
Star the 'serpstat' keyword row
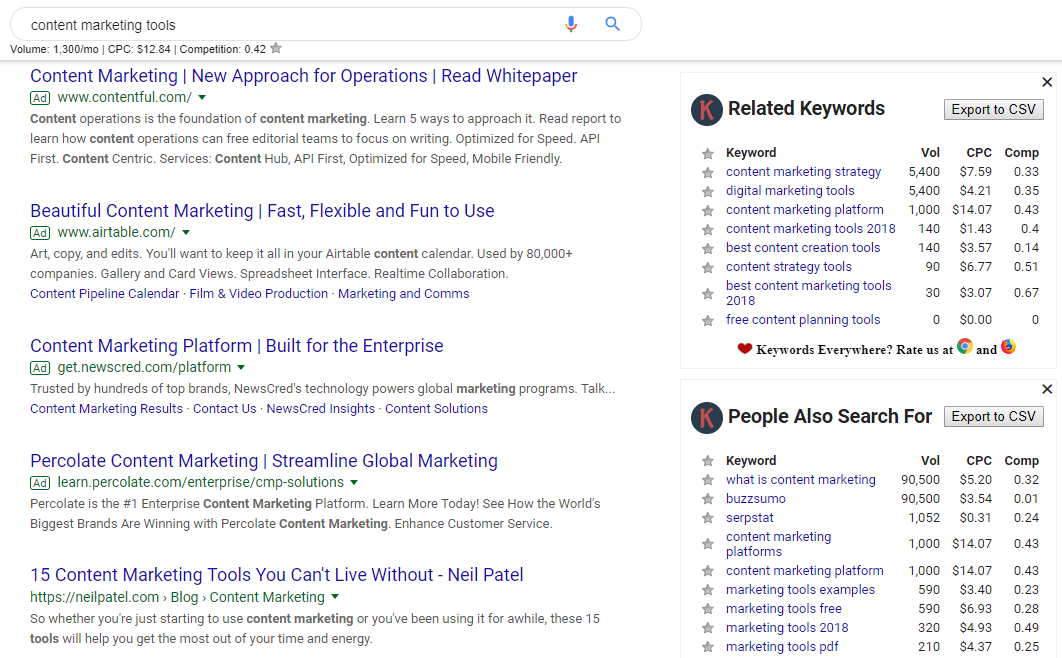pyautogui.click(x=708, y=518)
